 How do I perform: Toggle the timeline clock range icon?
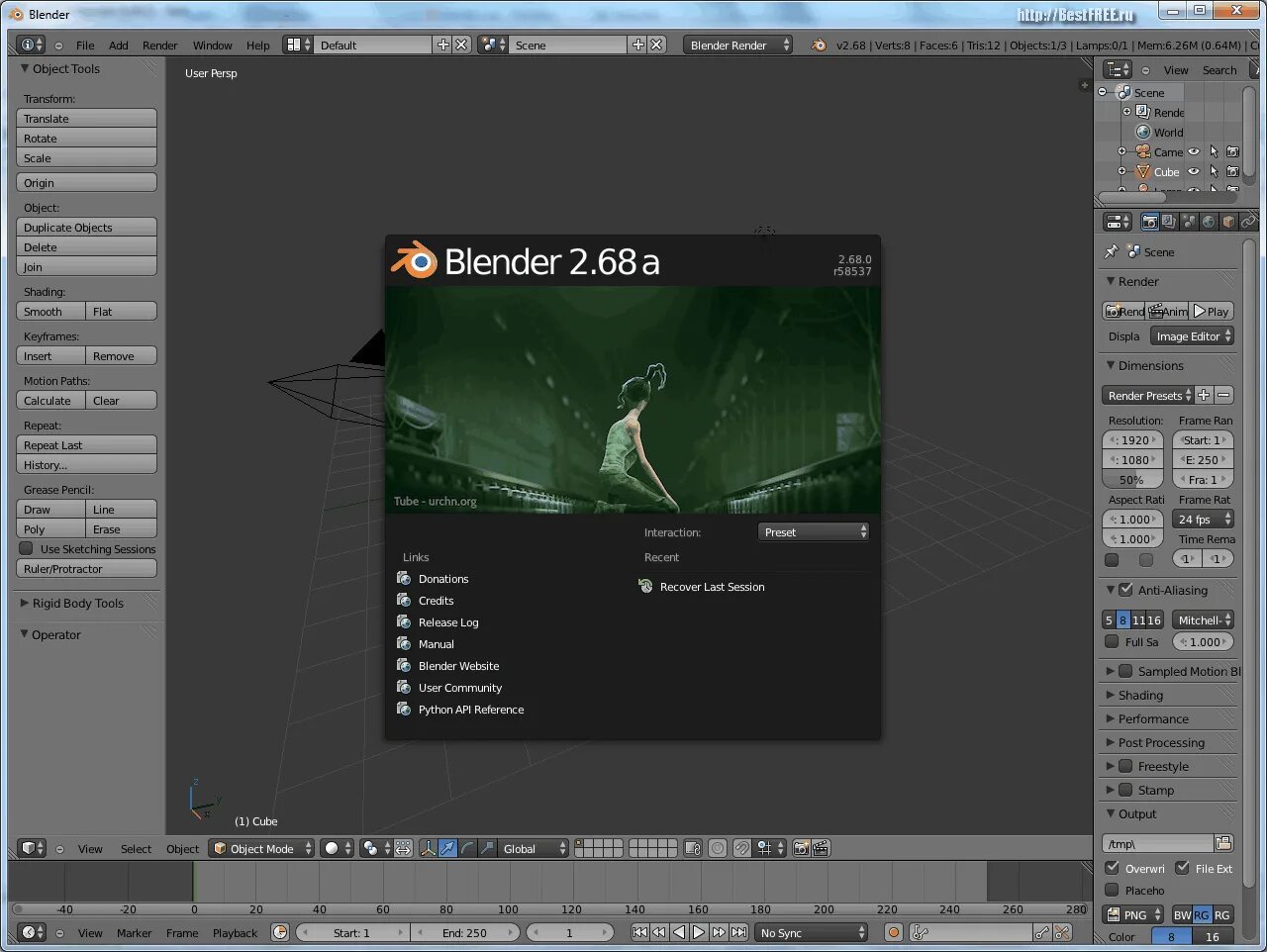click(x=280, y=932)
